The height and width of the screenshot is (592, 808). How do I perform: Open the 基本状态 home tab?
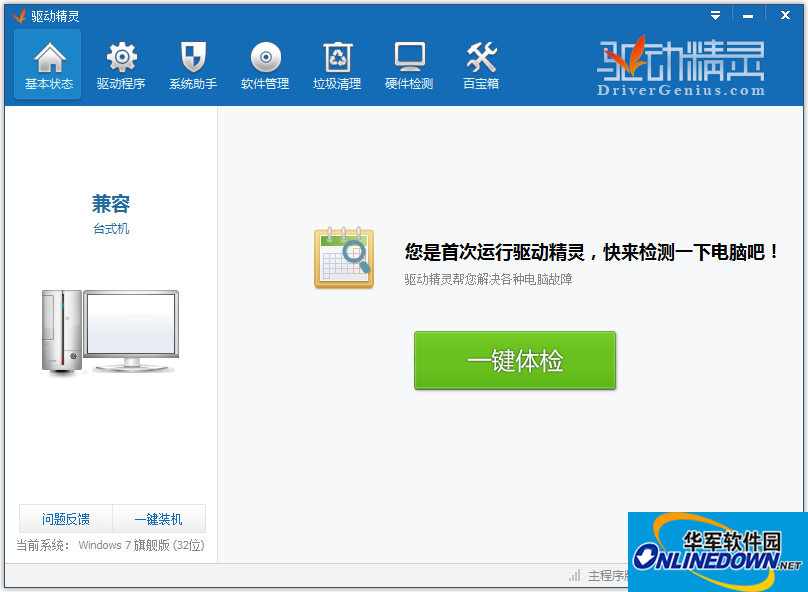(x=47, y=64)
